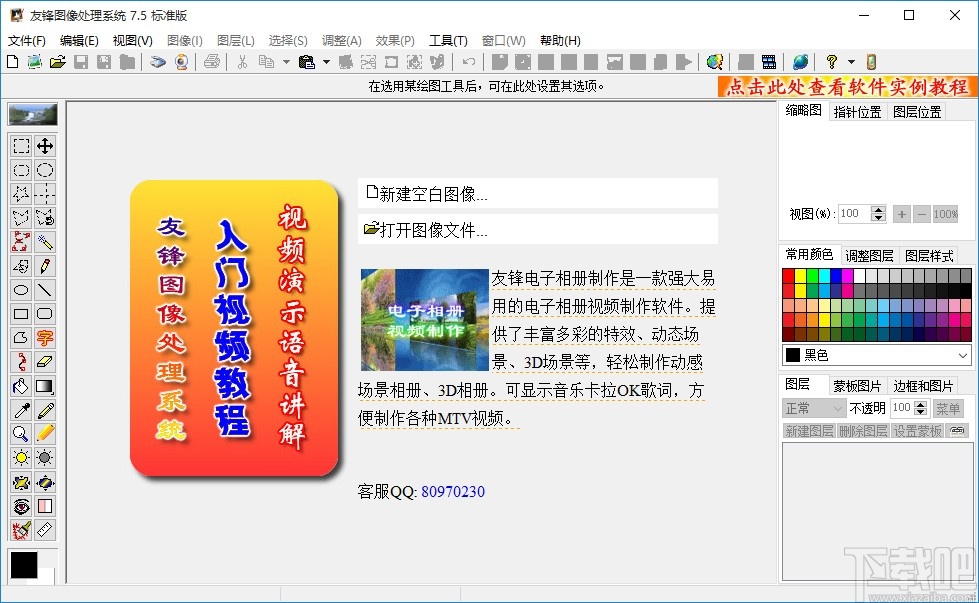Image resolution: width=979 pixels, height=603 pixels.
Task: Select the magnifier zoom tool
Action: (x=21, y=434)
